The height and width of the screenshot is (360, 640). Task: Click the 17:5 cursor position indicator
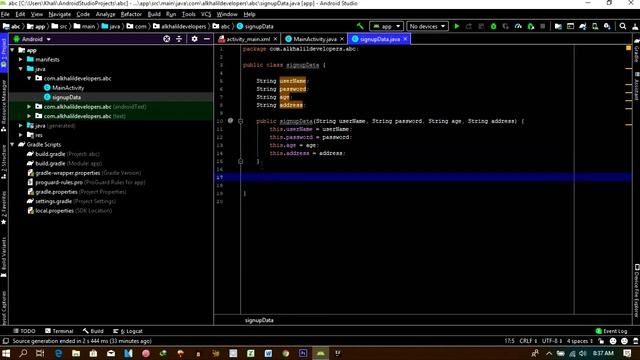click(x=509, y=341)
